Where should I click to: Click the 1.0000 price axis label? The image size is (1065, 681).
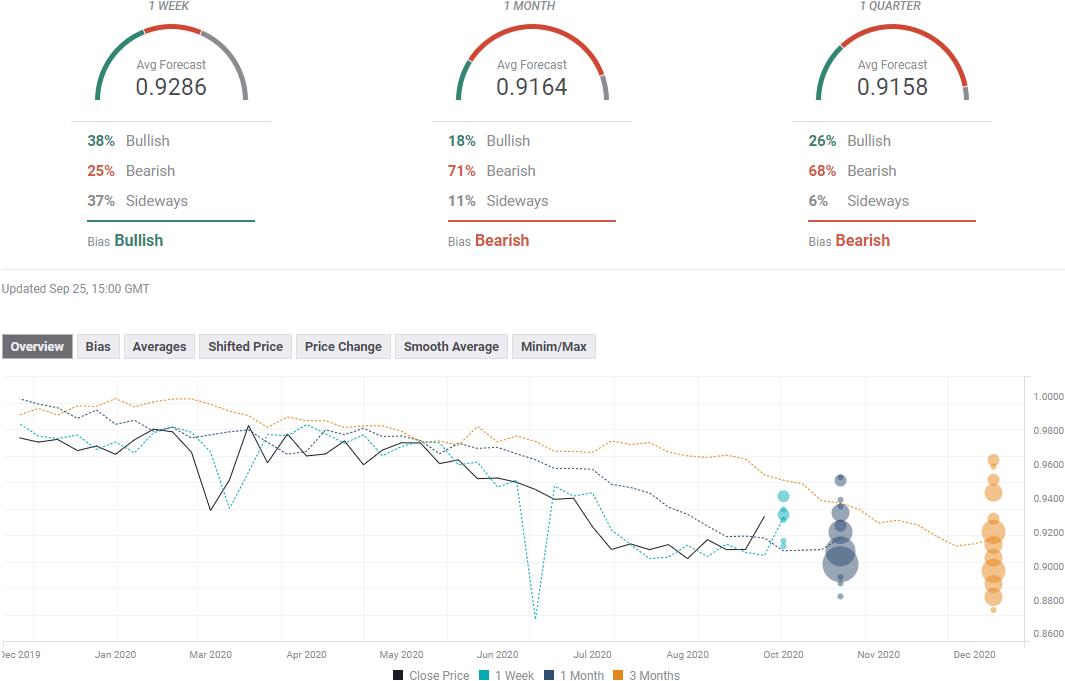point(1048,397)
